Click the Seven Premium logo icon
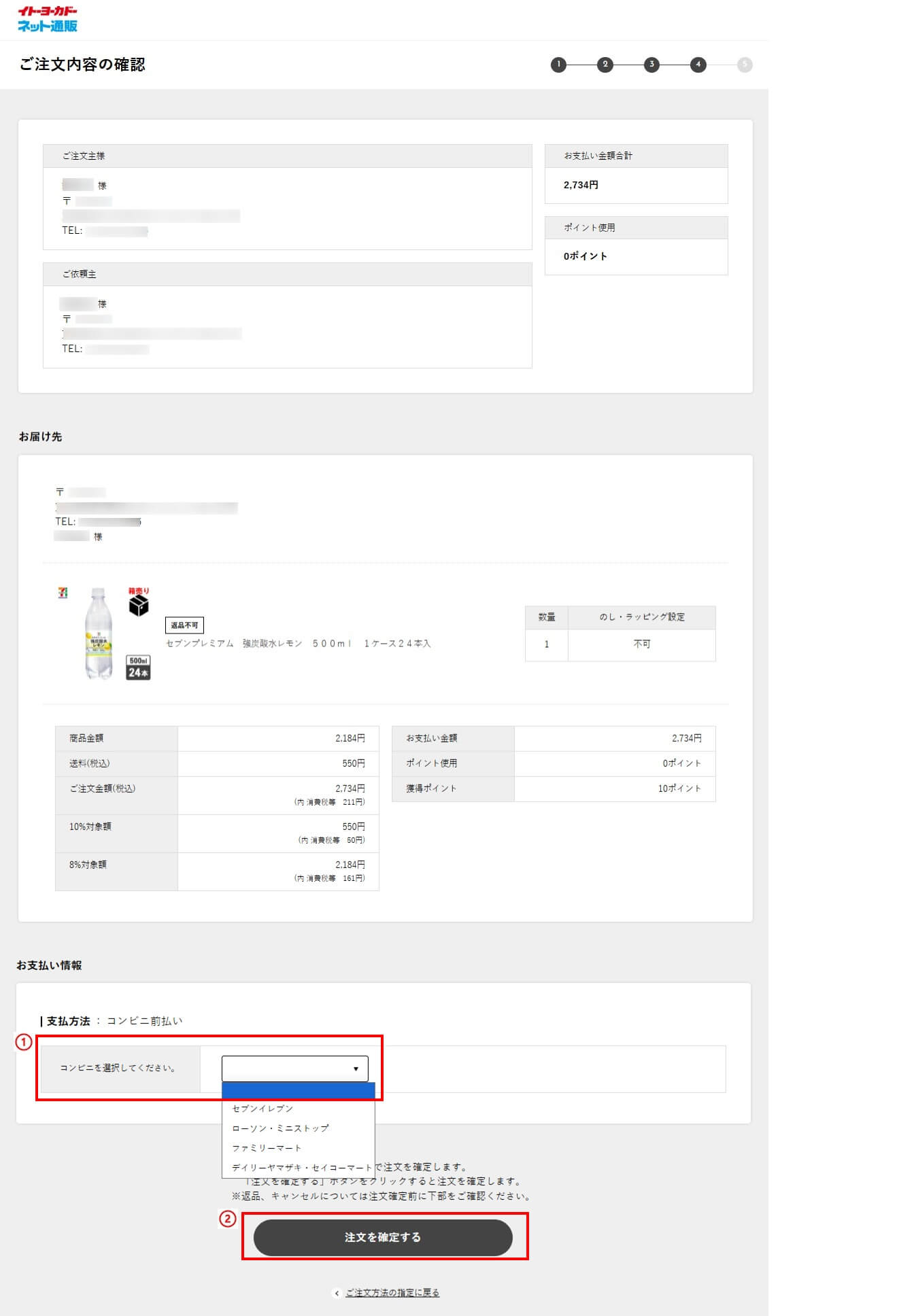This screenshot has height=1316, width=916. tap(63, 593)
